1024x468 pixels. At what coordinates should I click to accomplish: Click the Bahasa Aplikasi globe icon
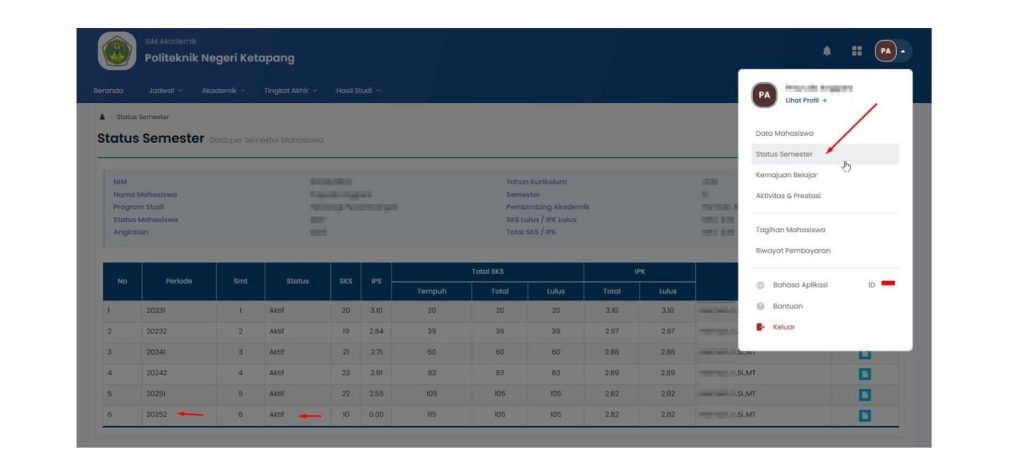pos(761,285)
